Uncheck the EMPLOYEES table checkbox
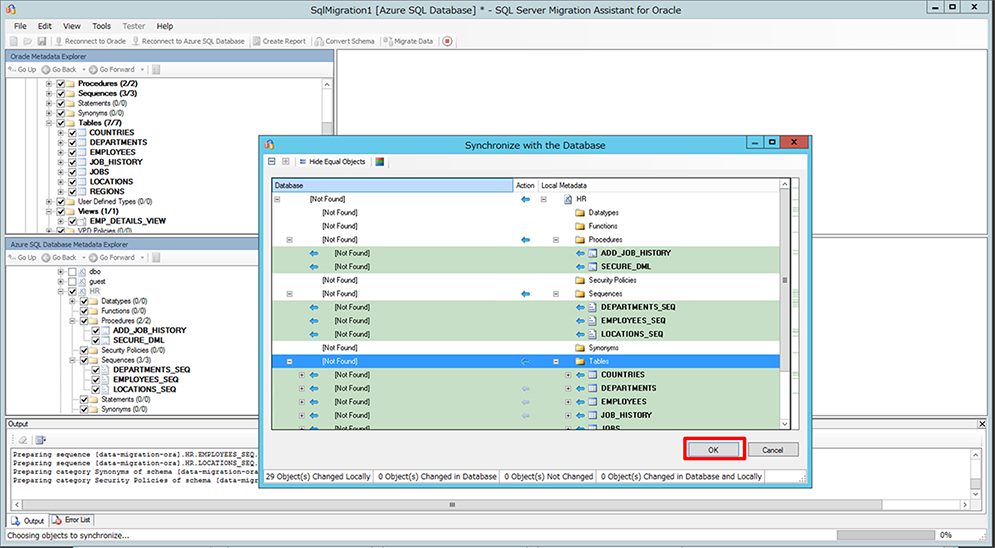 coord(72,152)
